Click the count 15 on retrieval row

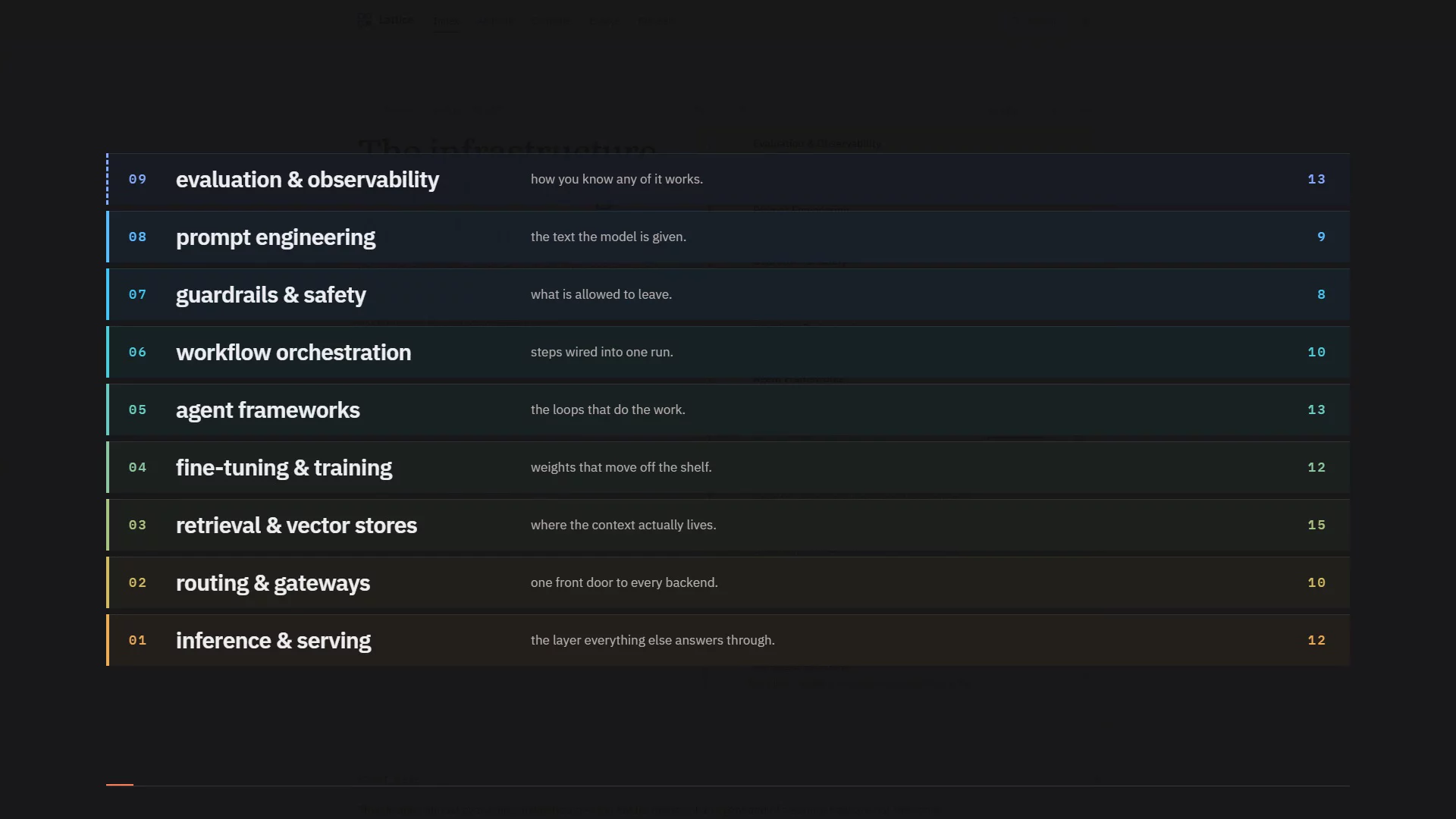click(x=1316, y=525)
